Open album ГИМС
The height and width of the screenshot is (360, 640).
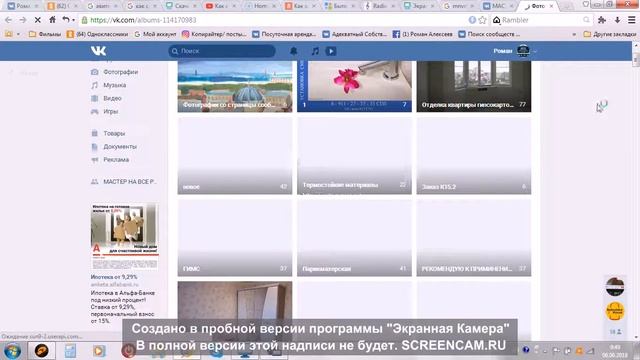(235, 238)
